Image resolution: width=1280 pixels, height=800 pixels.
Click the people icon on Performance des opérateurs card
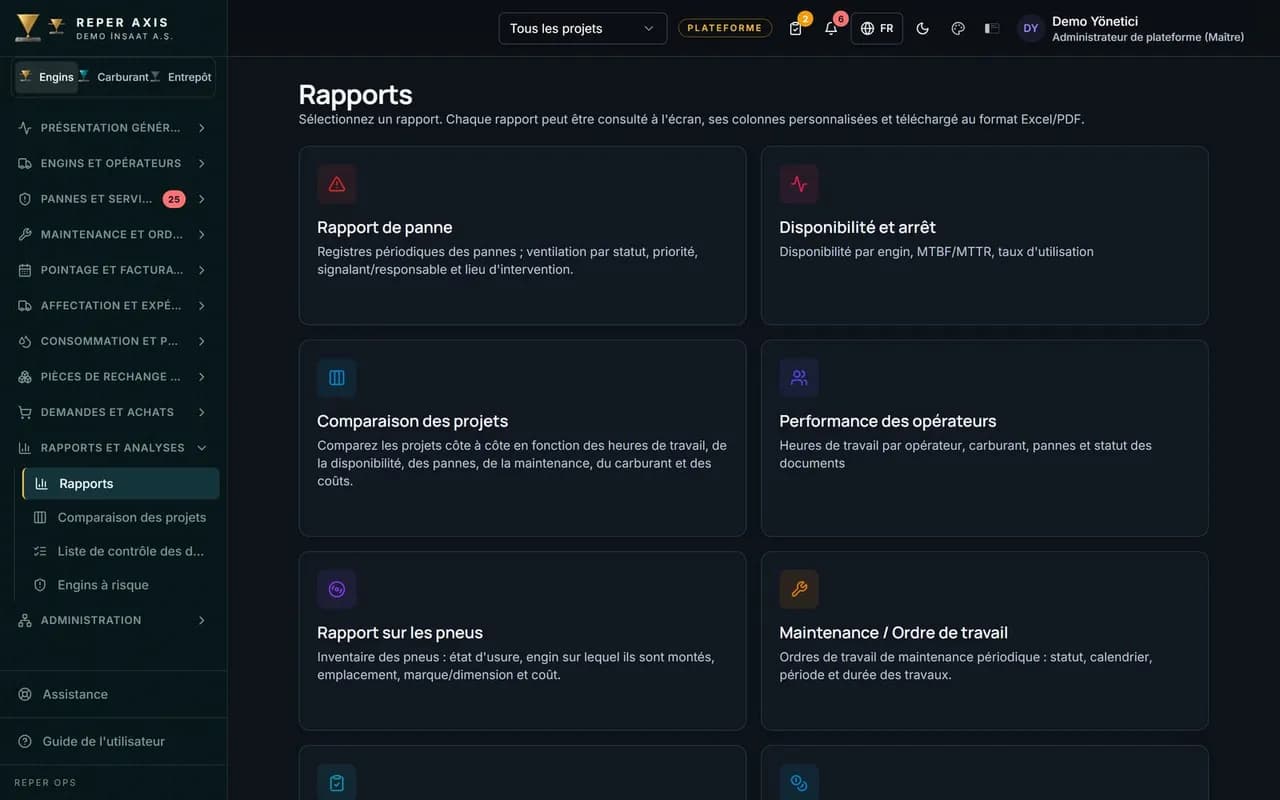tap(799, 378)
